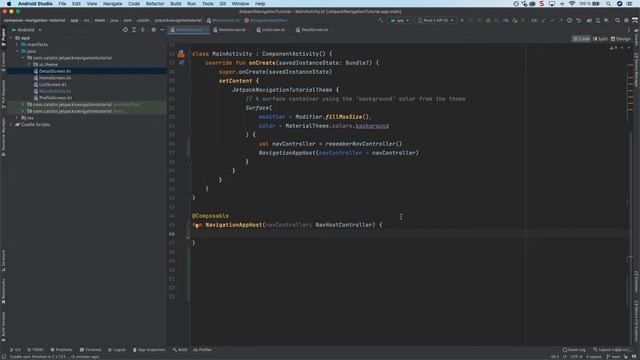Click the compose-navigation-tutorial breadcrumb
Image resolution: width=640 pixels, height=360 pixels.
pos(34,20)
